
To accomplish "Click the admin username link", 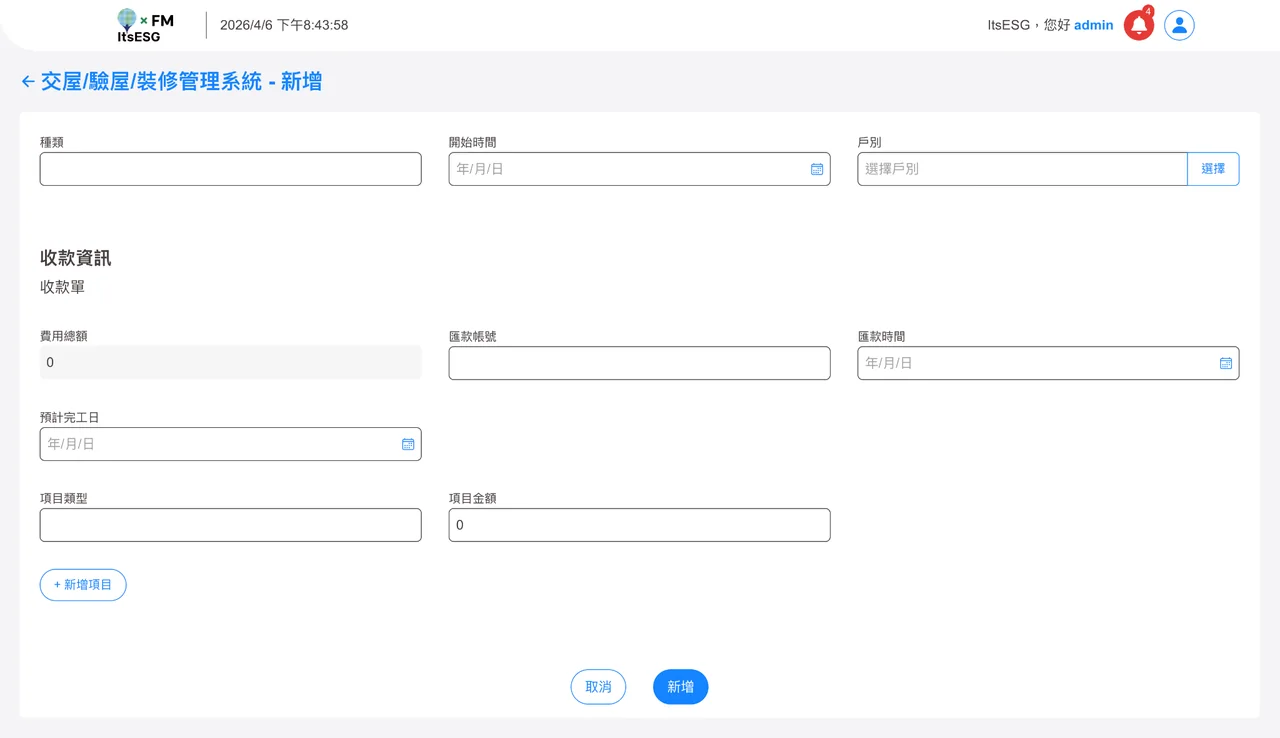I will pos(1093,25).
